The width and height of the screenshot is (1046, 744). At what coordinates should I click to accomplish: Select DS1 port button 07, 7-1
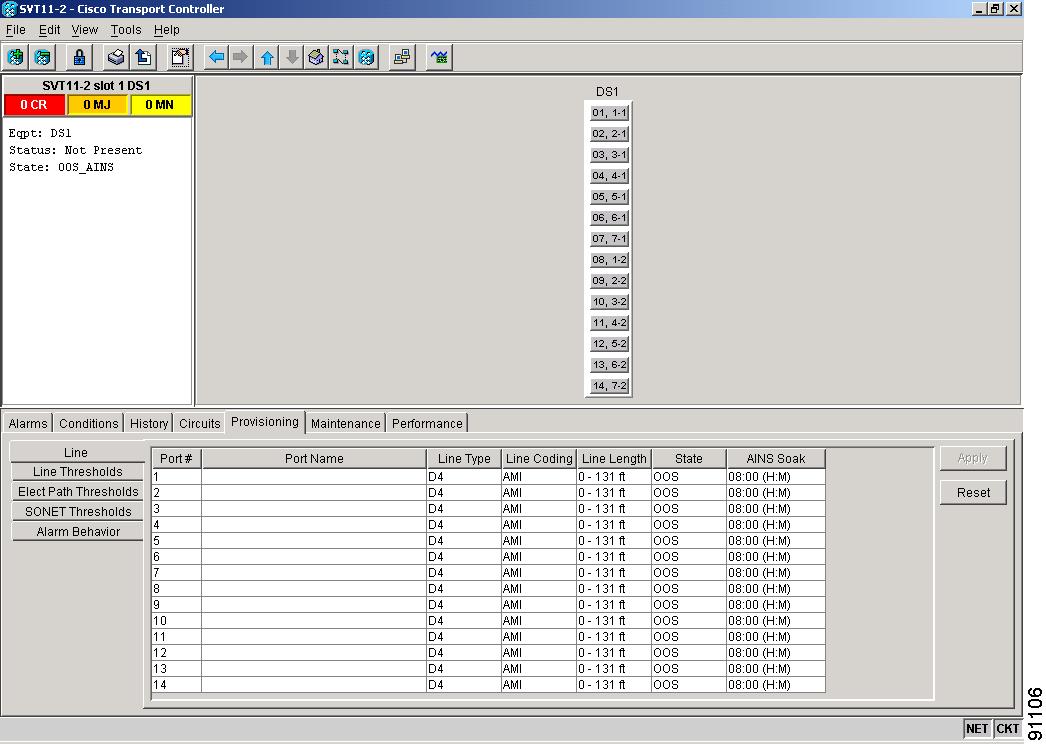[x=608, y=239]
